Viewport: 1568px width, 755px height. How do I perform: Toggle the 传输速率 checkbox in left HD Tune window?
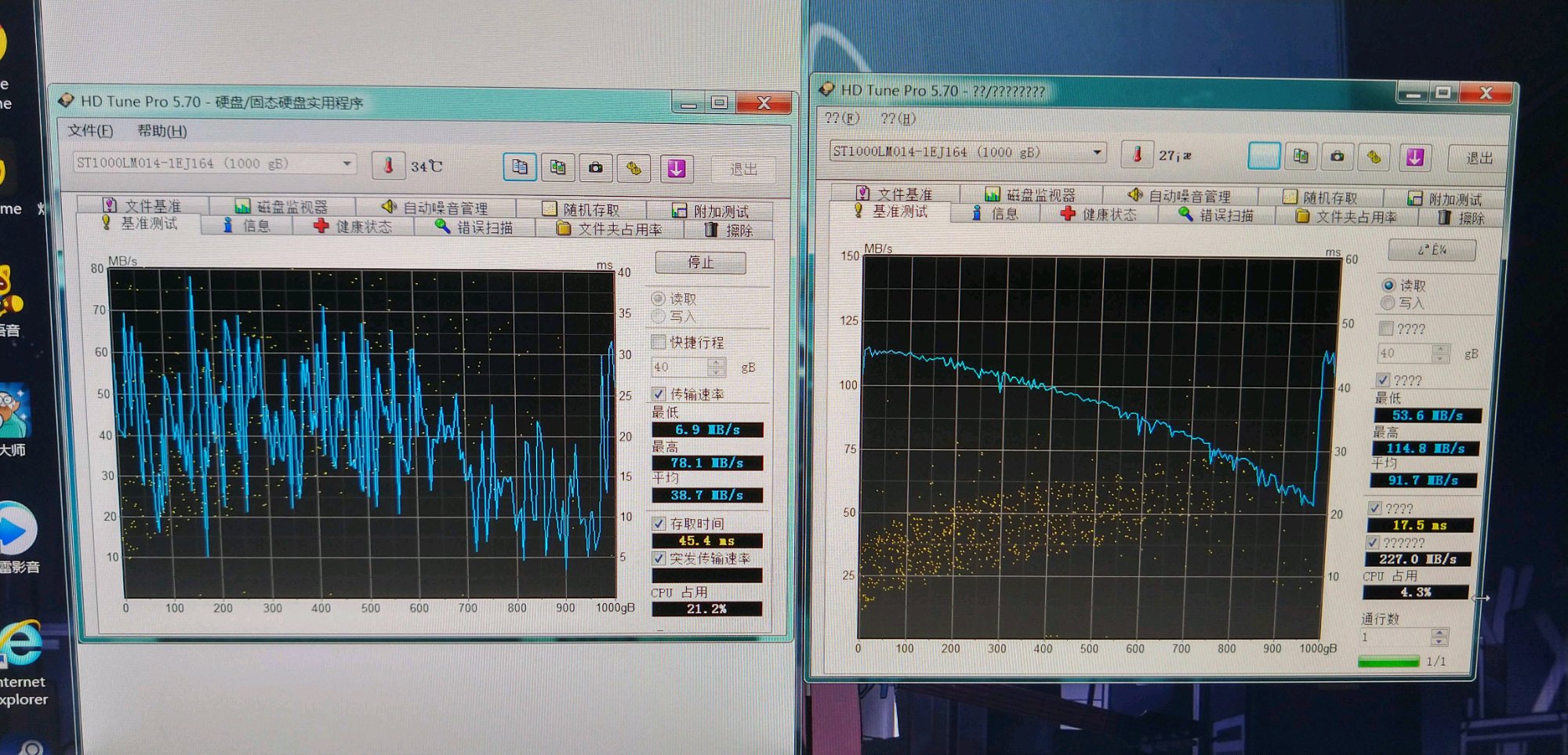pyautogui.click(x=659, y=394)
